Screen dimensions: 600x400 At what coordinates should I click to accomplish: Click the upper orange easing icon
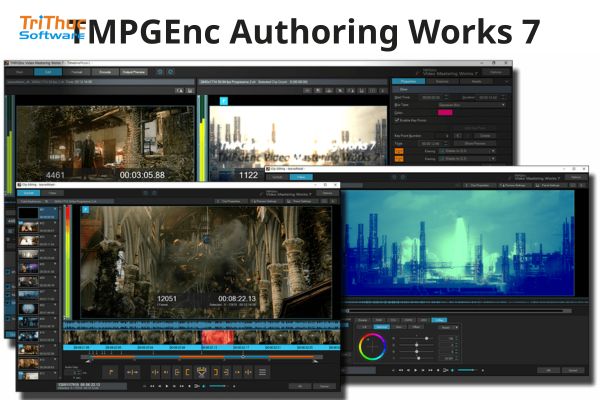(399, 151)
